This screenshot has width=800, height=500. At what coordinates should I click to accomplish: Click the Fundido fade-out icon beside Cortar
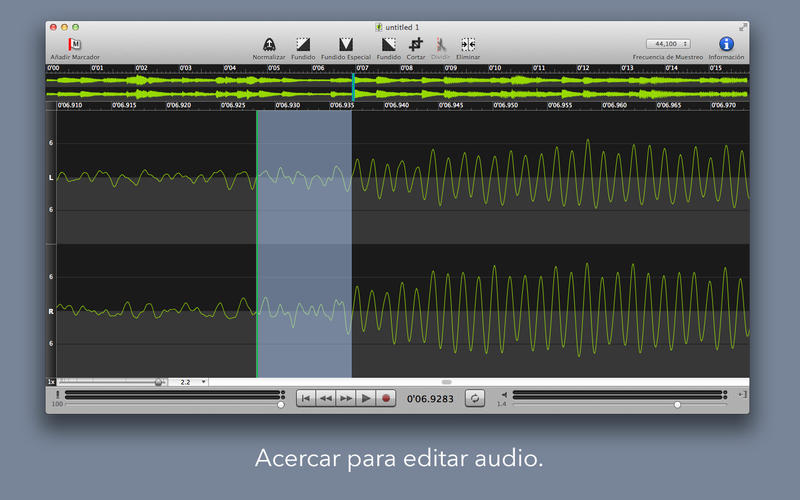tap(389, 44)
